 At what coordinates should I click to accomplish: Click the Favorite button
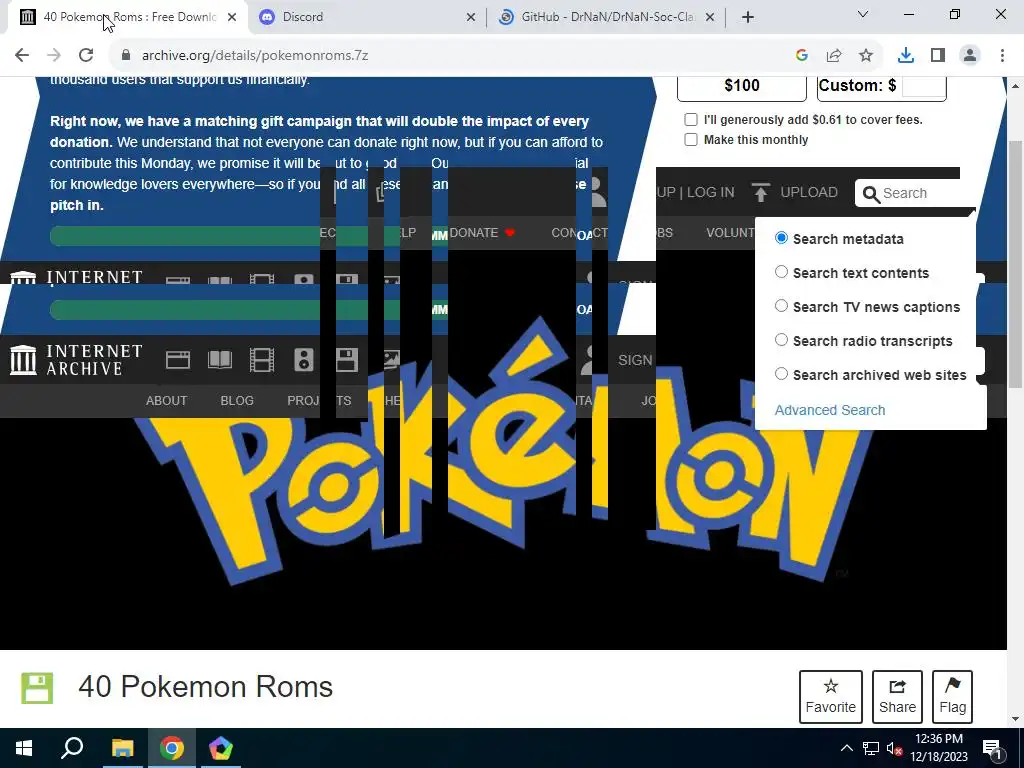pos(831,697)
